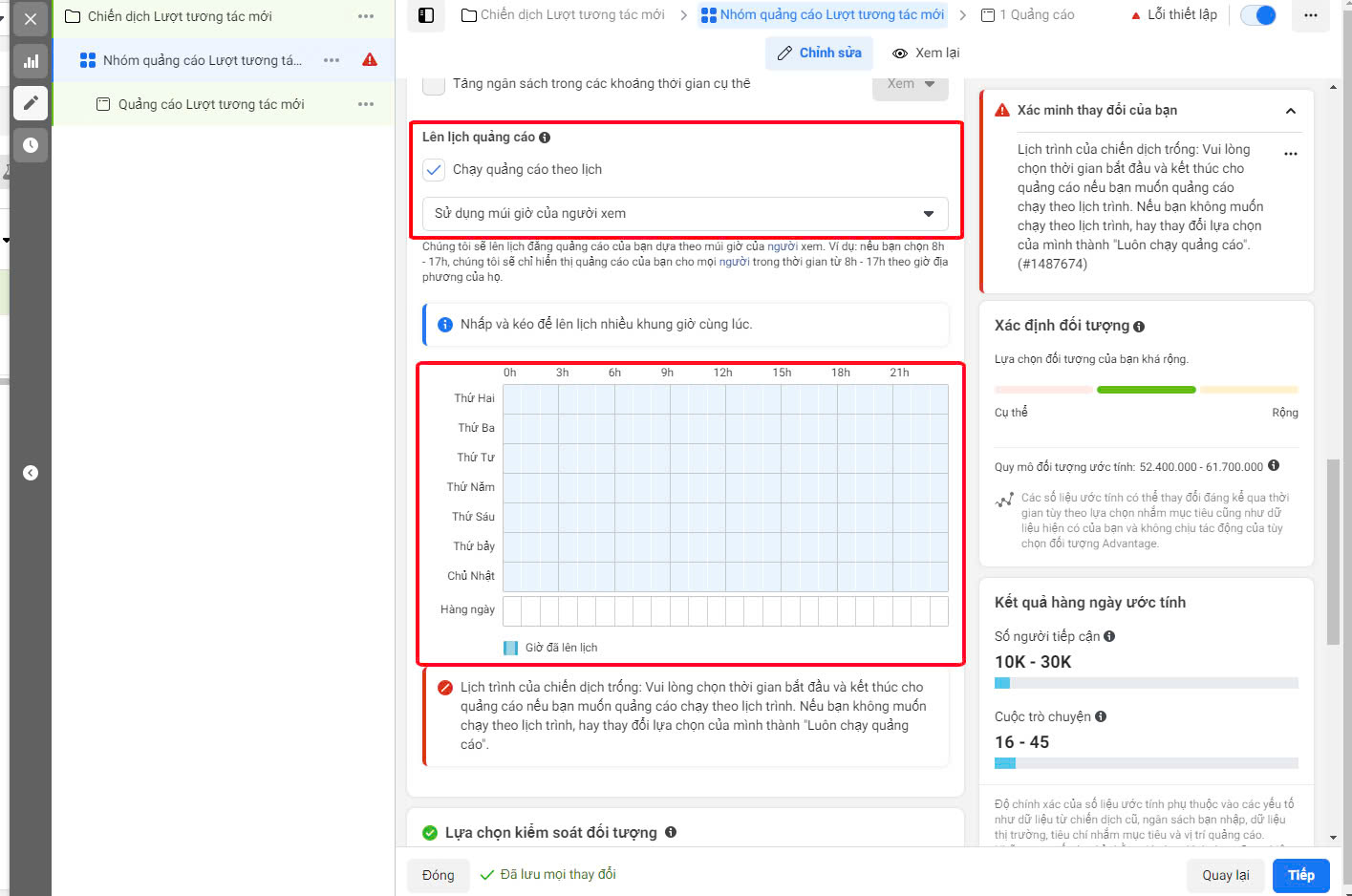1352x896 pixels.
Task: Click the blue info icon in drag hint
Action: [444, 325]
